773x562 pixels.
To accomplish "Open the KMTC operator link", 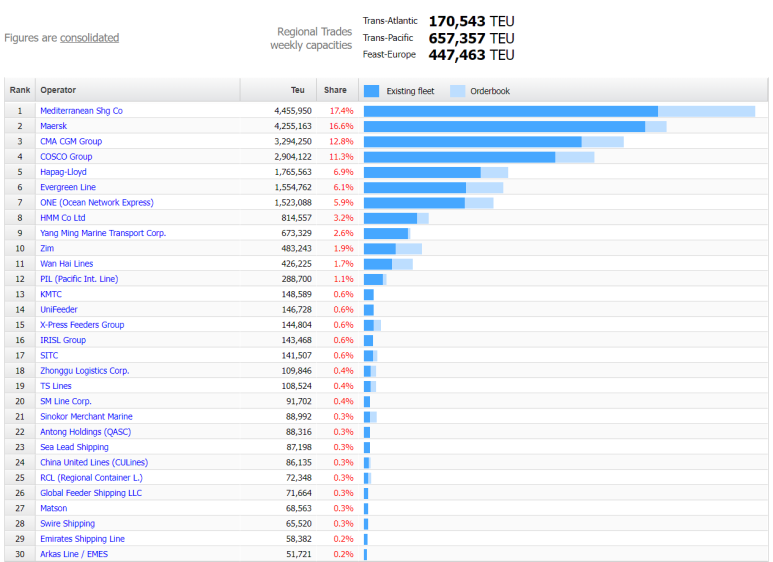I will 51,294.
